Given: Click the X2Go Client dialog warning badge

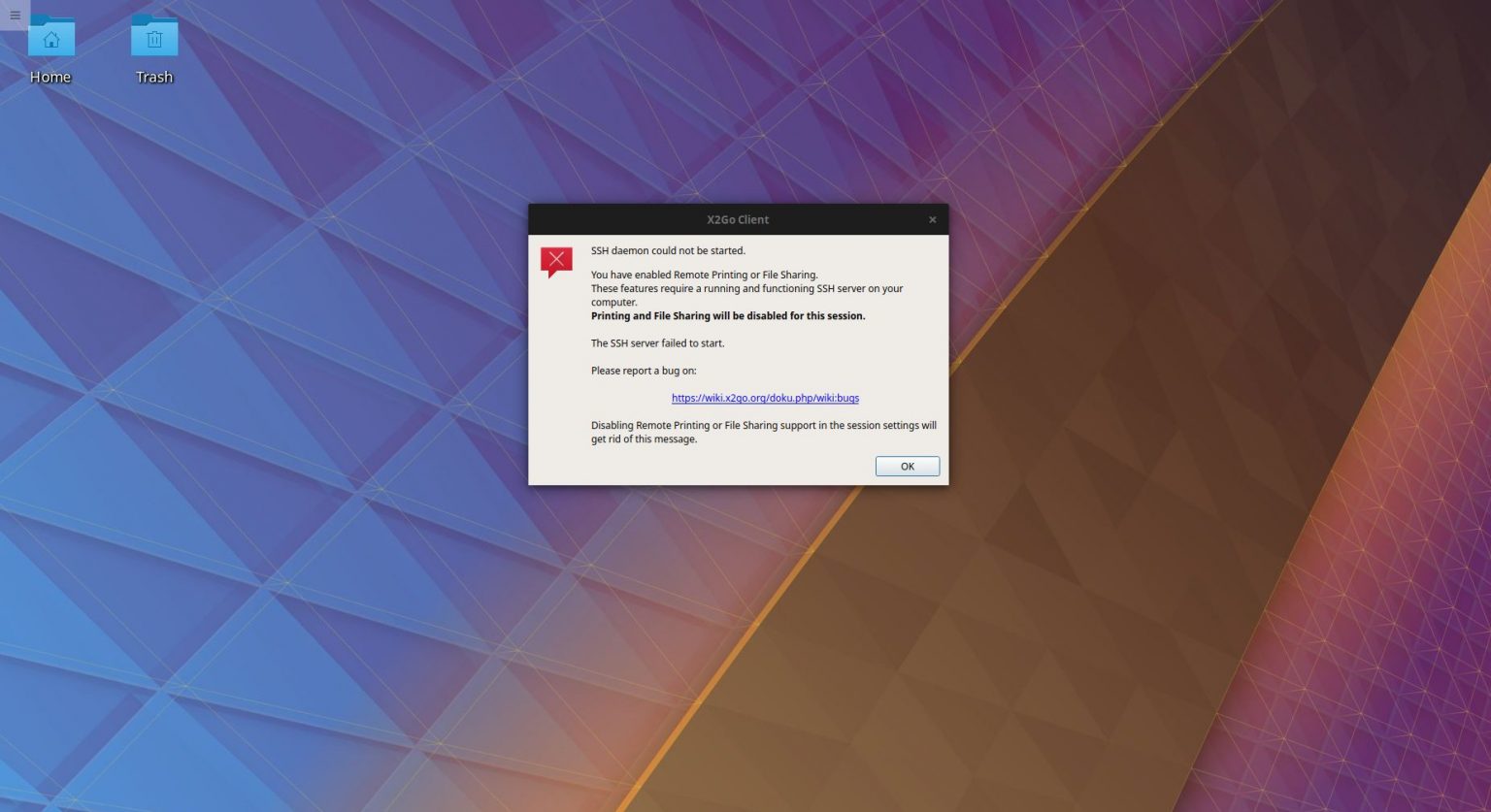Looking at the screenshot, I should (556, 260).
